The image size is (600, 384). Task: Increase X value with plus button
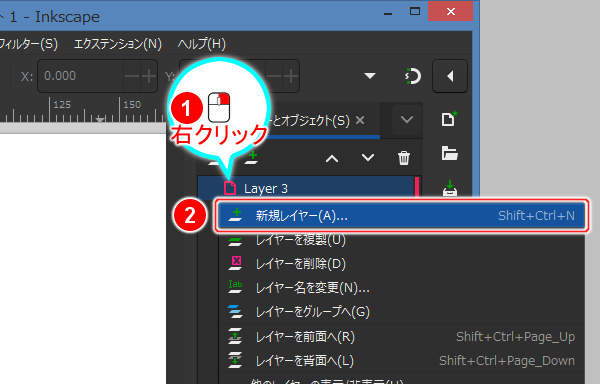[148, 76]
